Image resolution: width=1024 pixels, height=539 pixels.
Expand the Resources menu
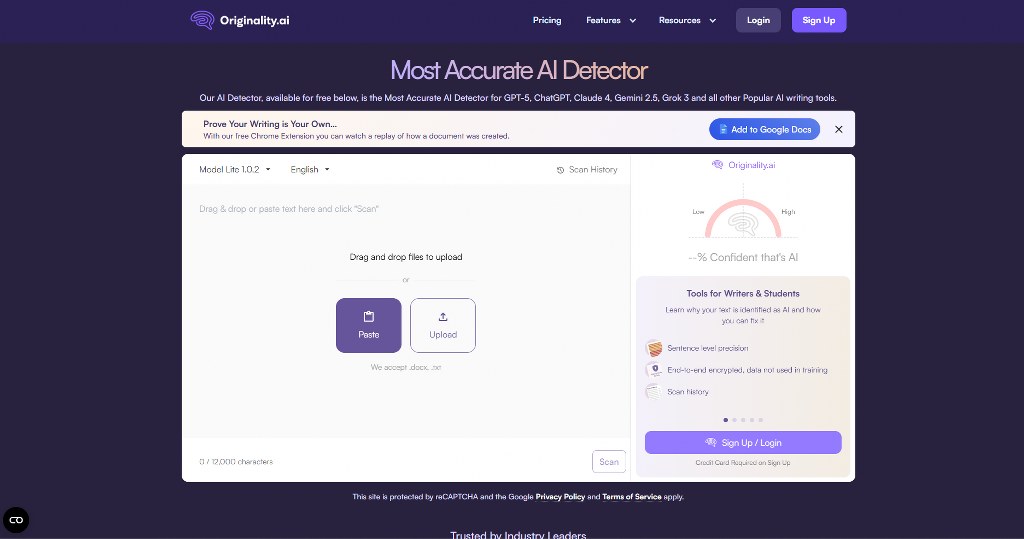tap(687, 20)
